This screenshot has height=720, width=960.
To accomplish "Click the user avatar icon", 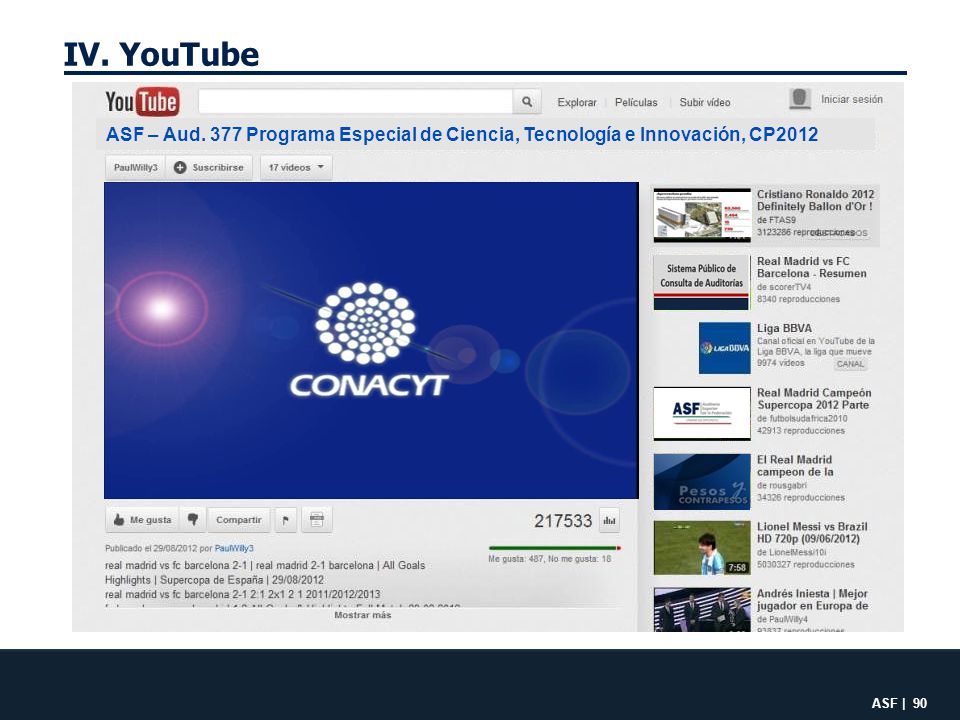I will click(800, 99).
